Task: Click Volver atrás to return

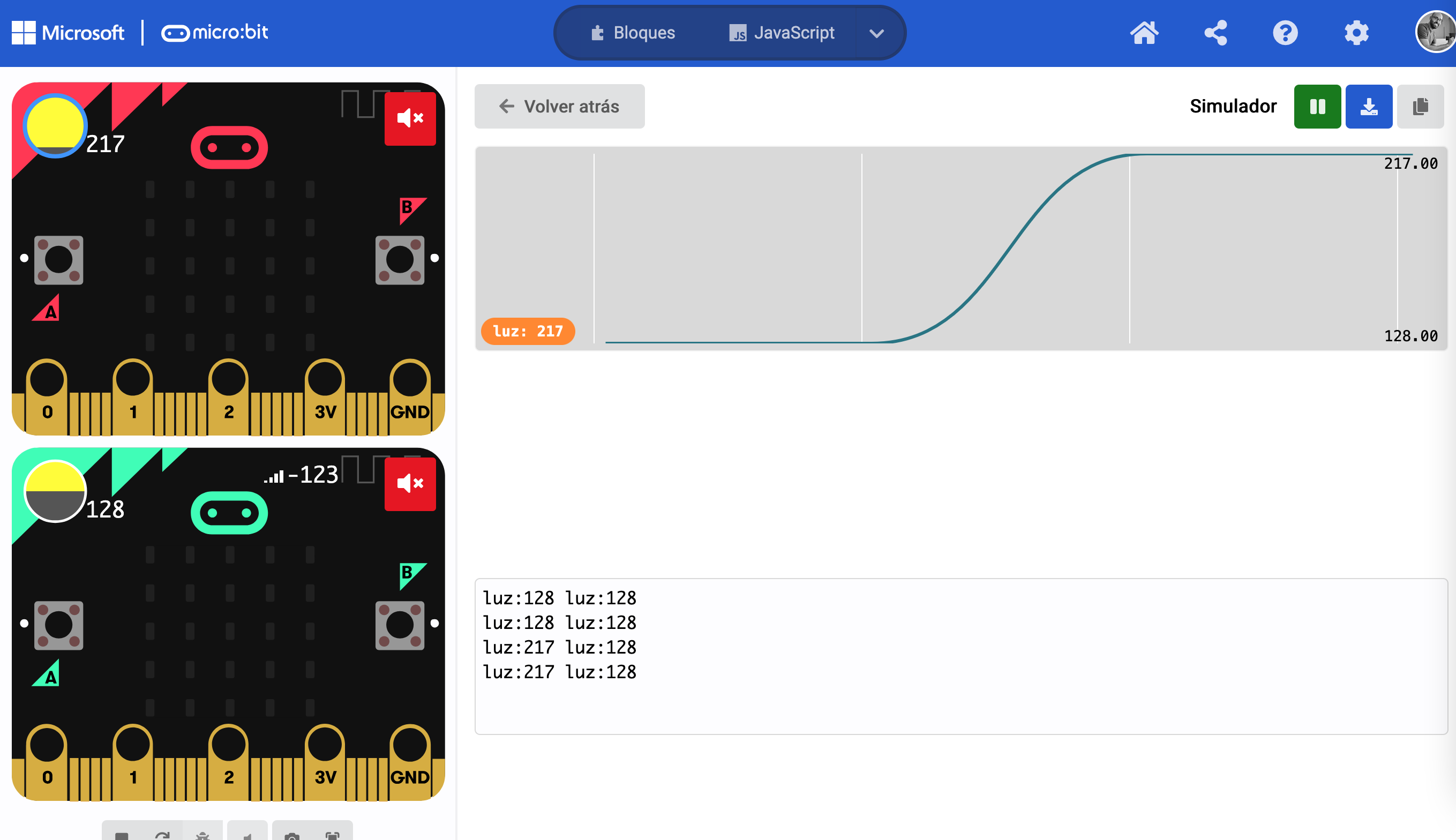Action: [559, 107]
